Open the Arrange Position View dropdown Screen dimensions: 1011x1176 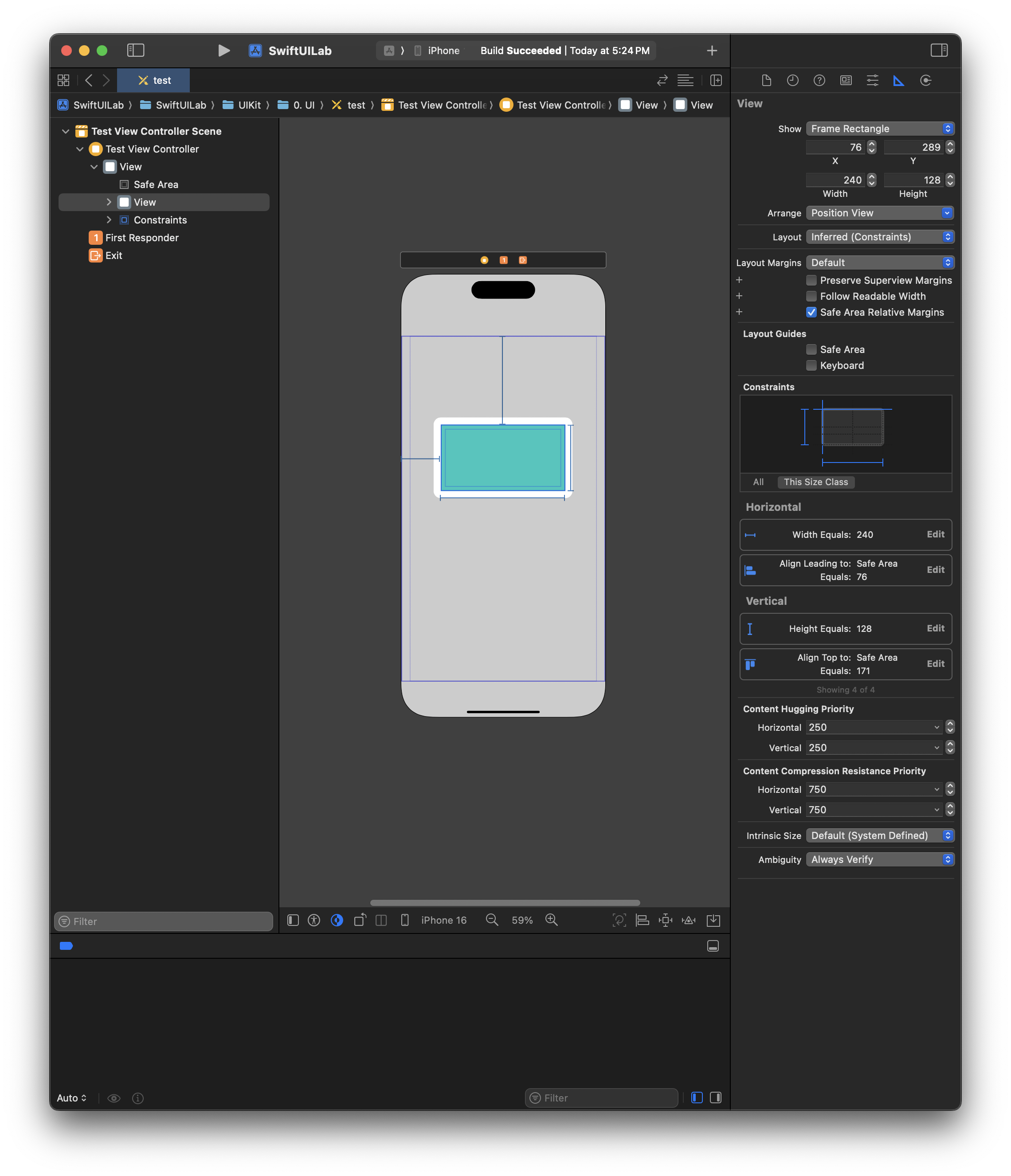(x=880, y=213)
